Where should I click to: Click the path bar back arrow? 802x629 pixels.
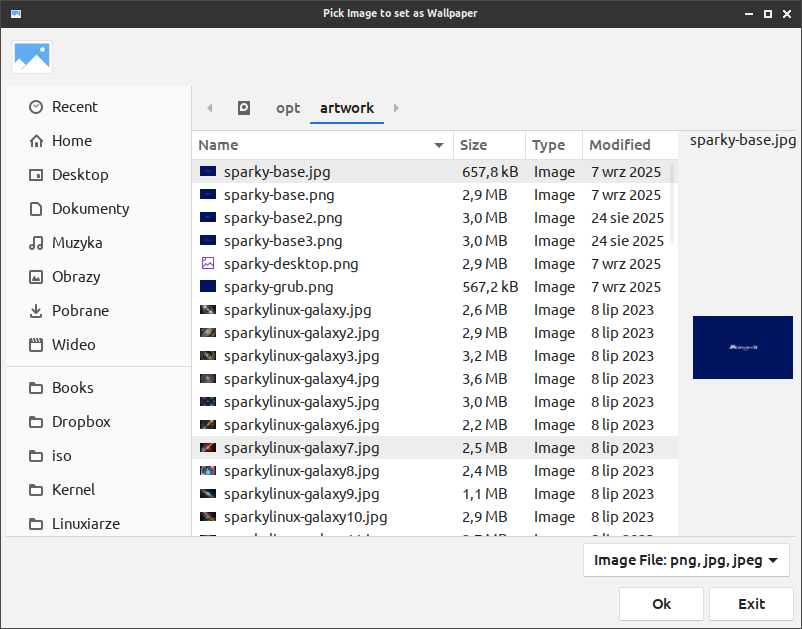coord(209,108)
